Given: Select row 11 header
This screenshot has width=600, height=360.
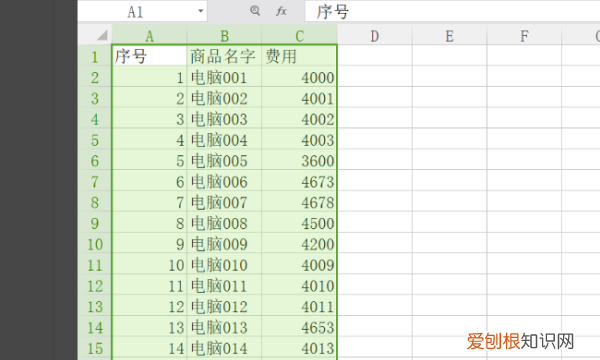Looking at the screenshot, I should (95, 265).
